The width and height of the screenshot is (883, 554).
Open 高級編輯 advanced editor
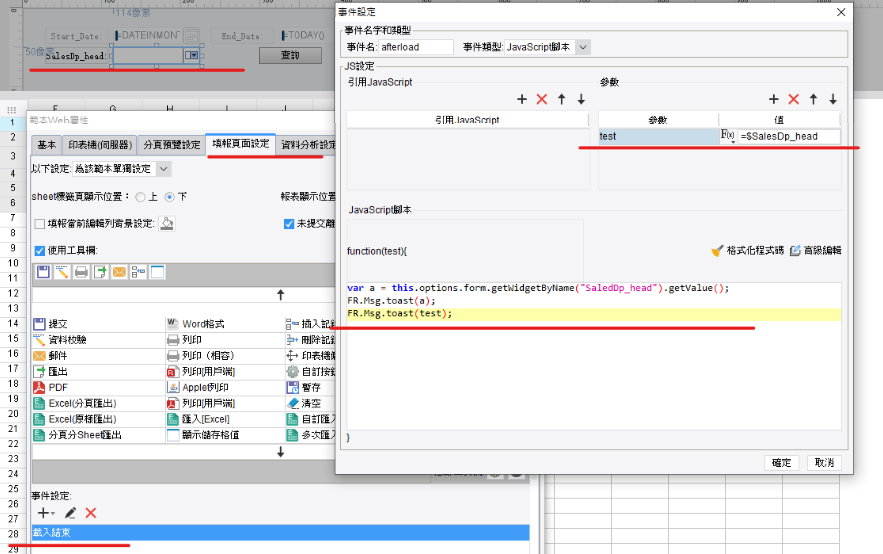(815, 251)
